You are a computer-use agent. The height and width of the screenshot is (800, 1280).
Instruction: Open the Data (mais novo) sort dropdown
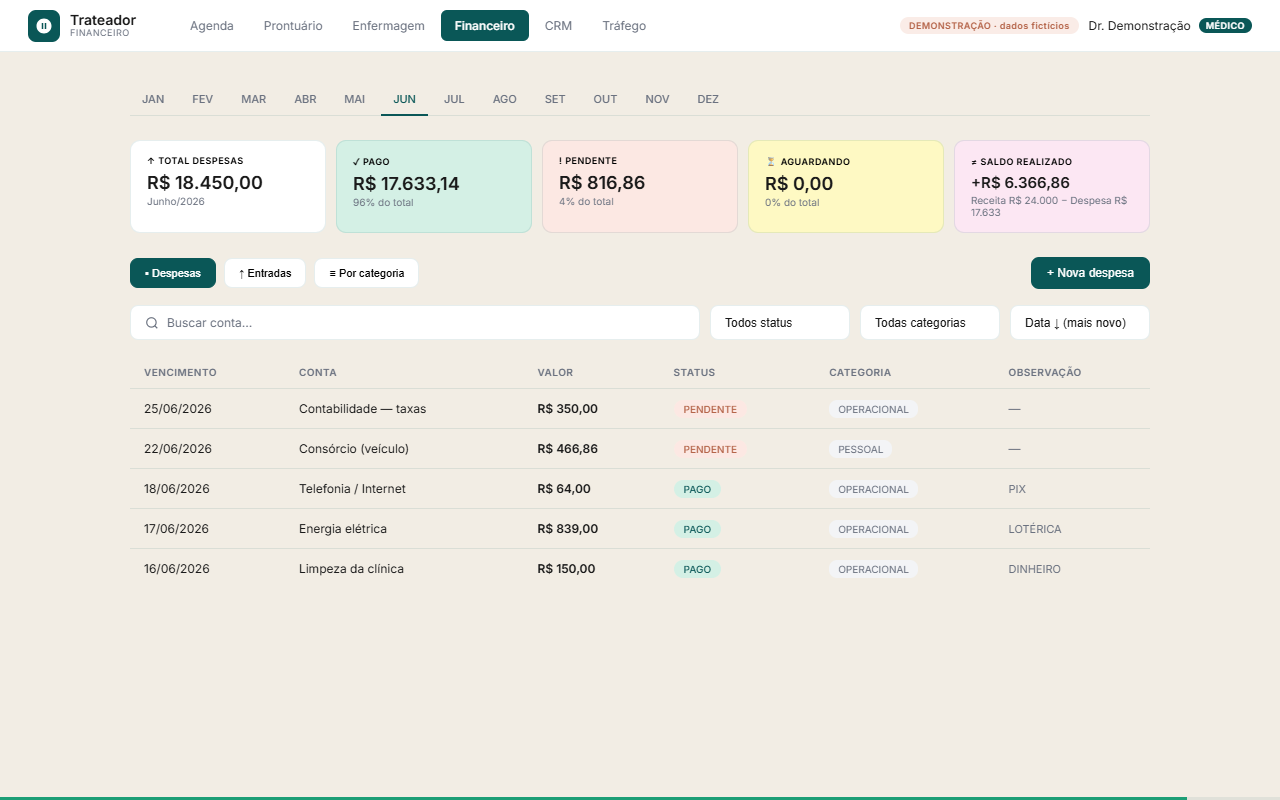1080,323
